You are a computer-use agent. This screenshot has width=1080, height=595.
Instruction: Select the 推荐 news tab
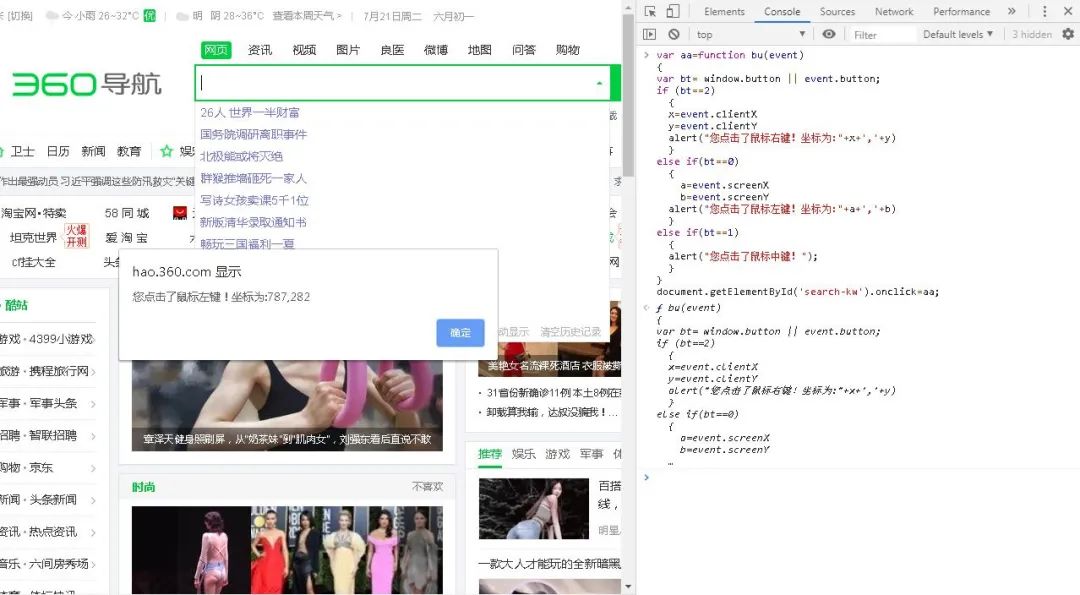click(490, 454)
